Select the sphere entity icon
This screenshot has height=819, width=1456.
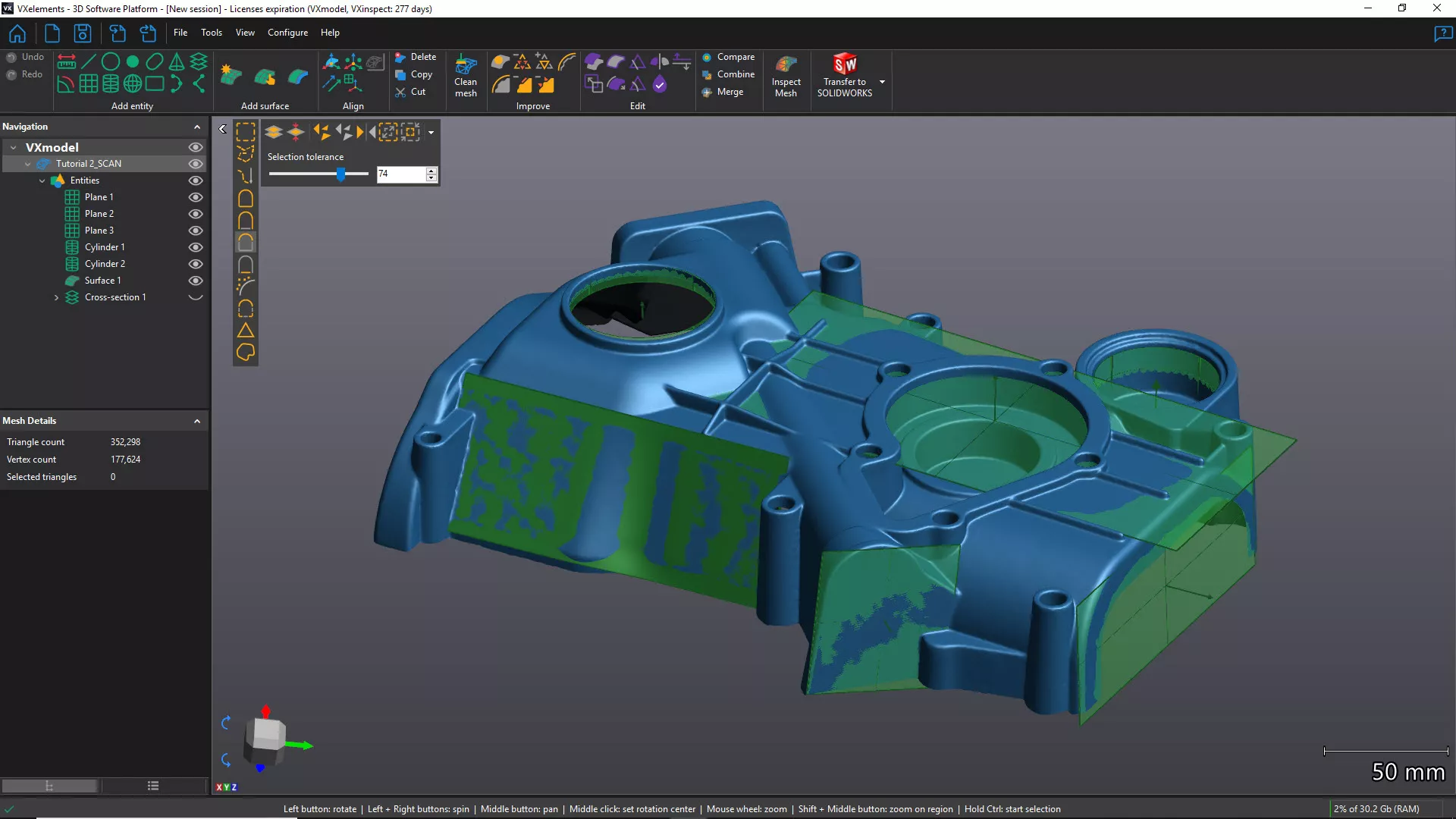point(133,83)
